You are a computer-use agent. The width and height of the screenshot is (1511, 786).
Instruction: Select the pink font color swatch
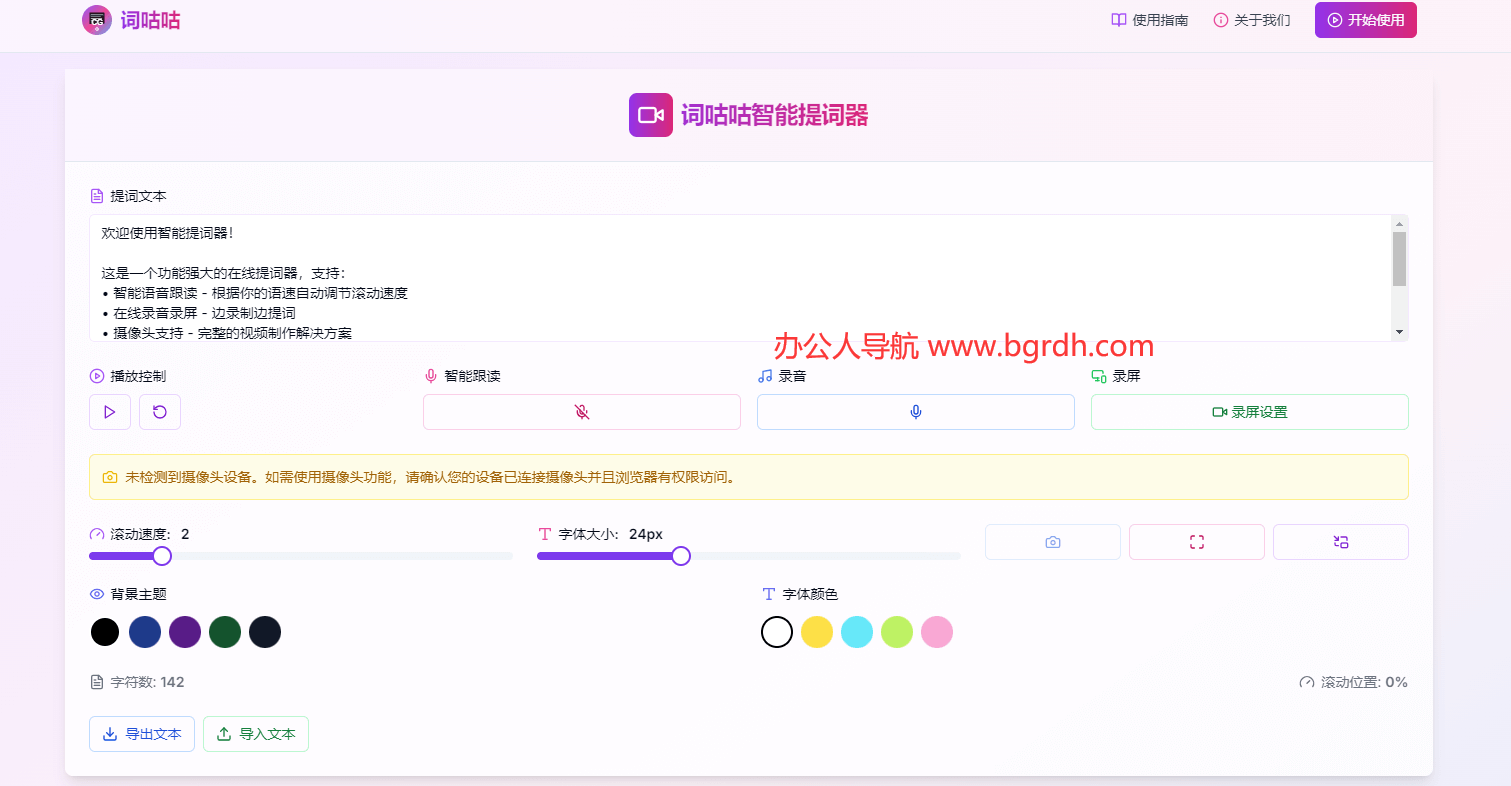click(x=937, y=632)
